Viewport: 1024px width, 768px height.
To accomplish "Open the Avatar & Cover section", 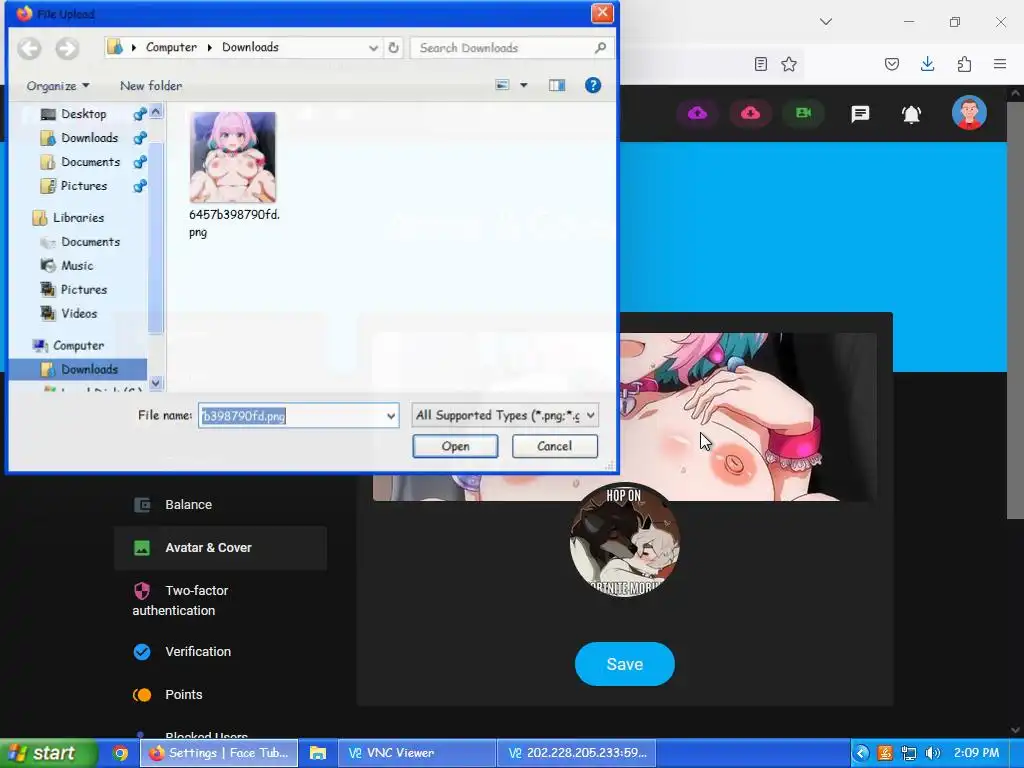I will (x=221, y=548).
